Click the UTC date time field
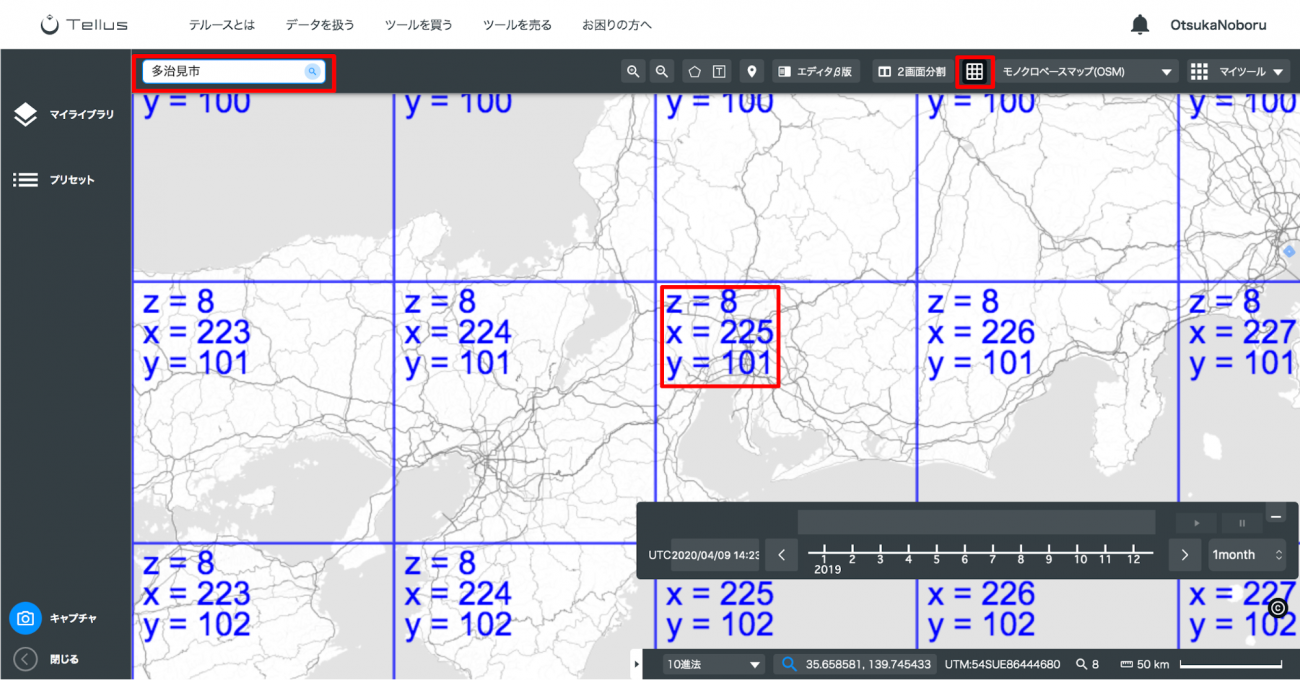 (x=715, y=554)
